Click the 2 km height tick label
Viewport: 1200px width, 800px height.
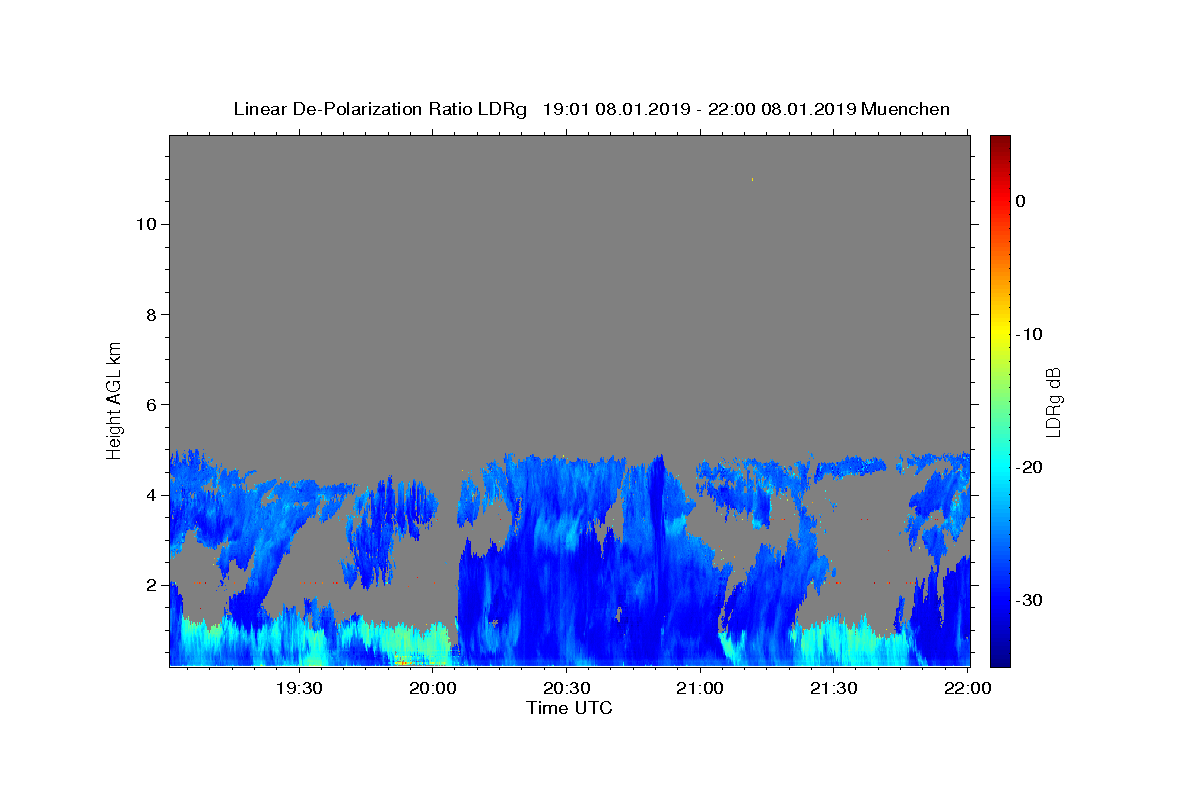(150, 585)
